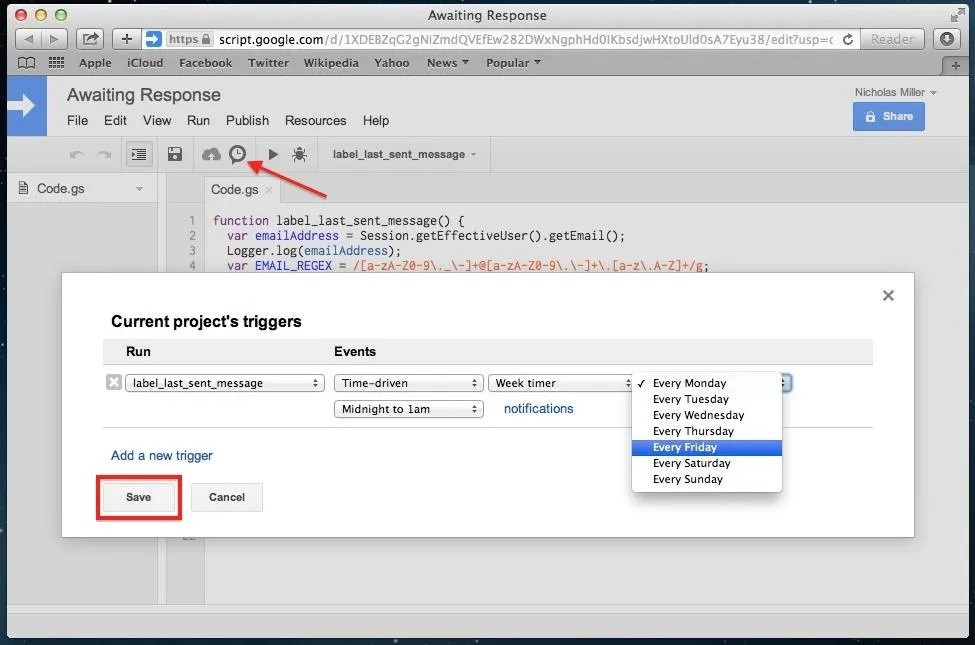Open the Apple bookmark
This screenshot has width=975, height=645.
[x=95, y=63]
